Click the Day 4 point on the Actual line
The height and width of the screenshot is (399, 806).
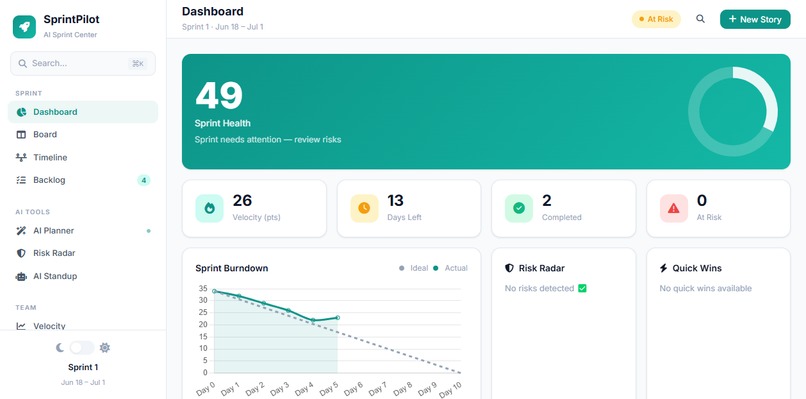click(x=313, y=320)
